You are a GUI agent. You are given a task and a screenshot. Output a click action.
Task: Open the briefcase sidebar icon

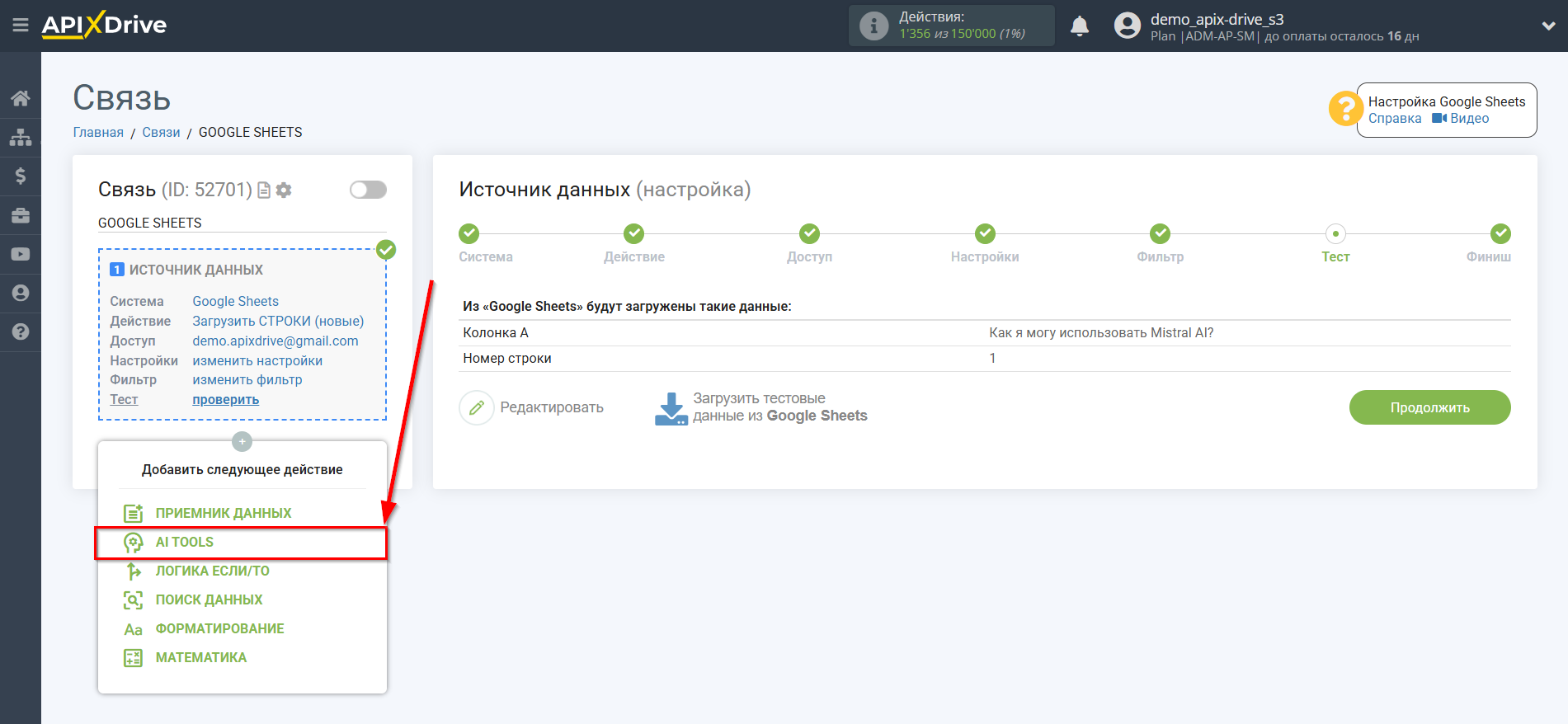(x=21, y=215)
